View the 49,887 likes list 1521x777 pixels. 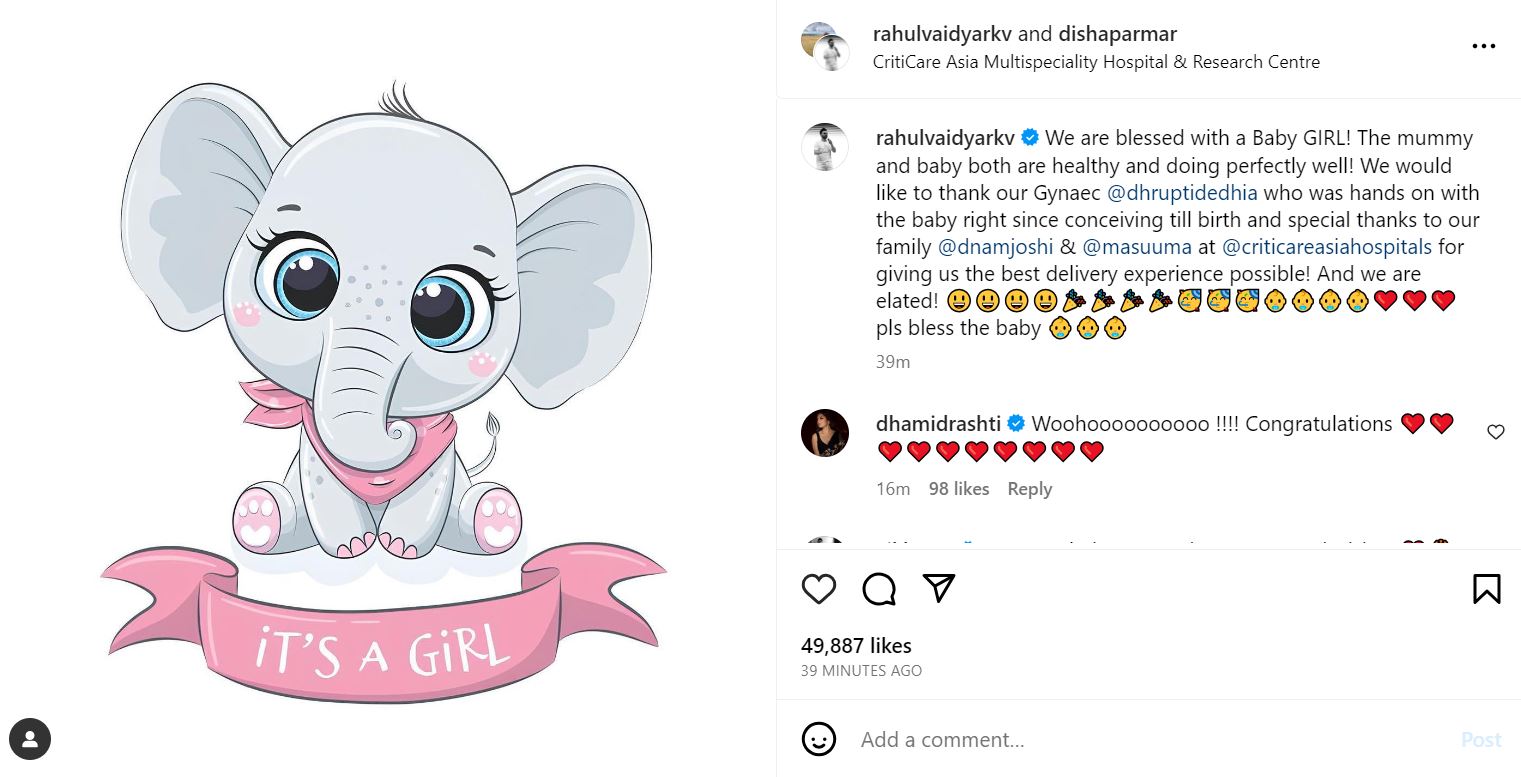pos(856,646)
